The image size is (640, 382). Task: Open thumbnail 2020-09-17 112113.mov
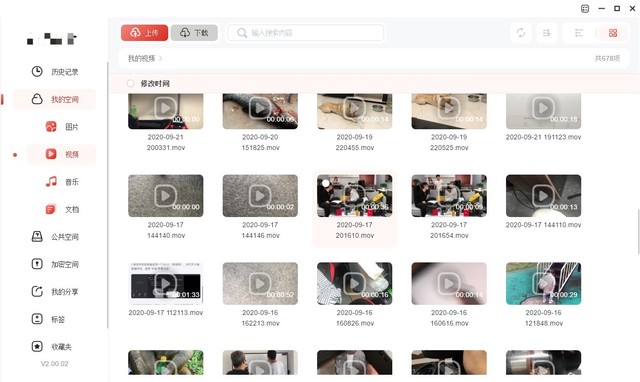pyautogui.click(x=166, y=283)
